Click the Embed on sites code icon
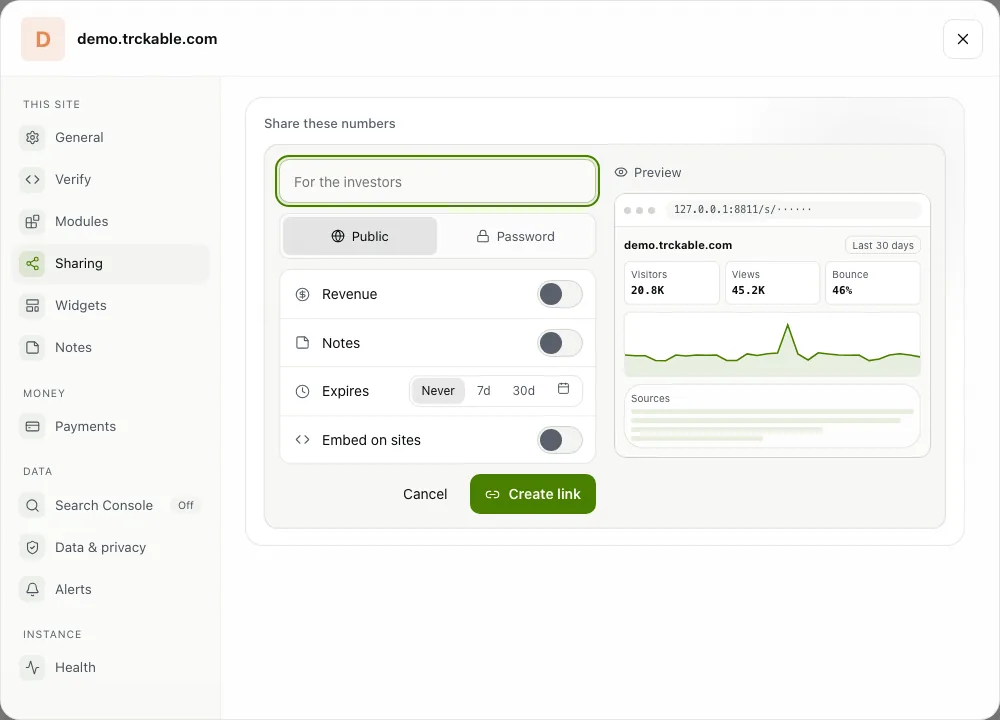The width and height of the screenshot is (1000, 720). point(302,440)
